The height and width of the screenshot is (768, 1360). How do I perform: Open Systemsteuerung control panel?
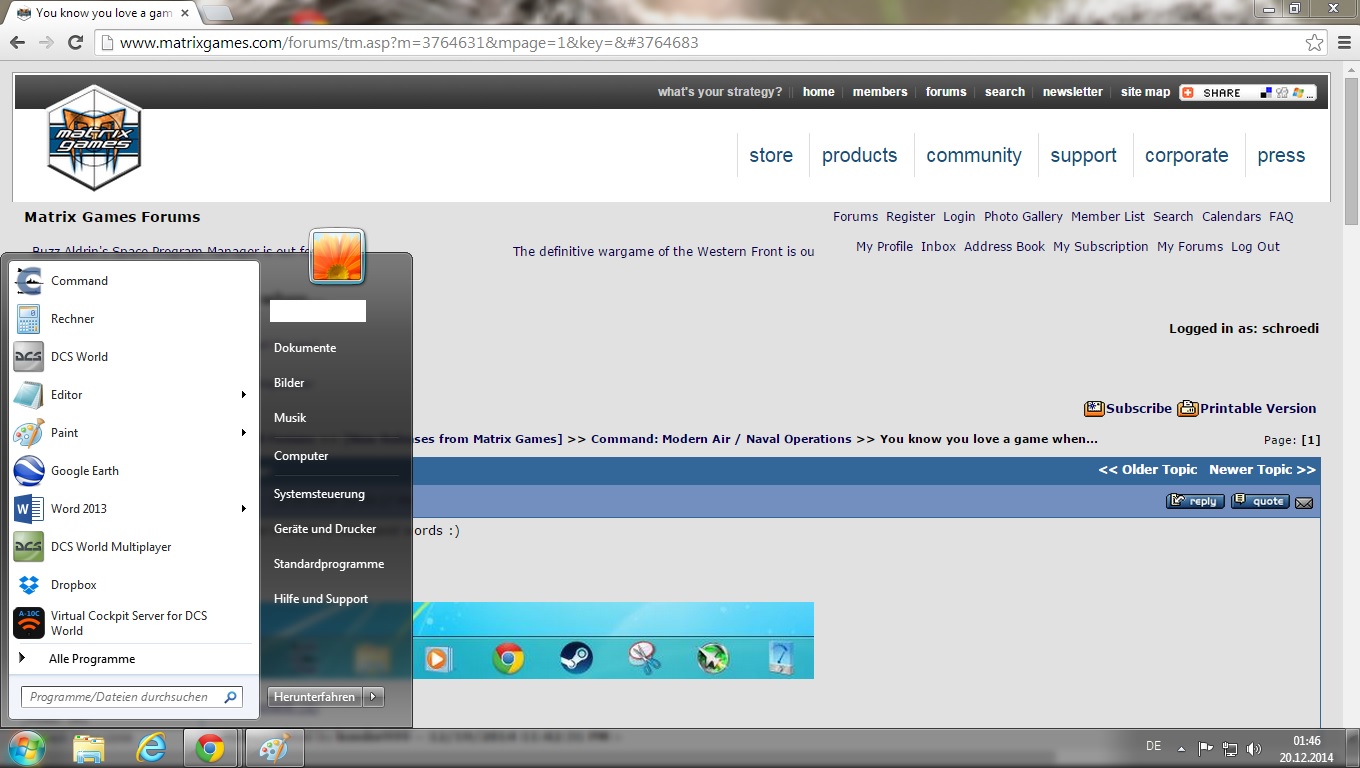[x=319, y=494]
